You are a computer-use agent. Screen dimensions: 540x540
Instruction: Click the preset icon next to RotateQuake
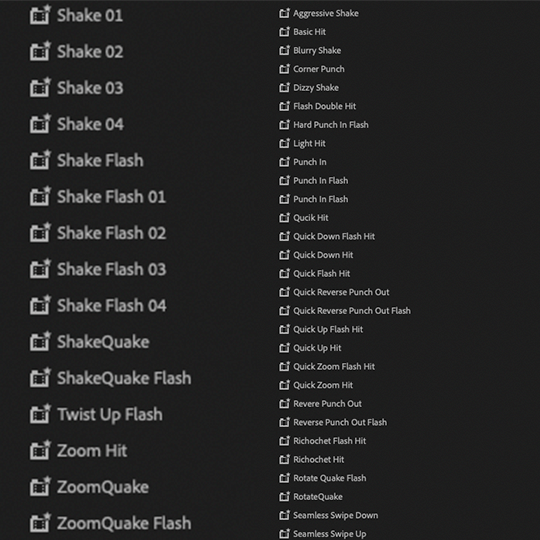(x=284, y=497)
